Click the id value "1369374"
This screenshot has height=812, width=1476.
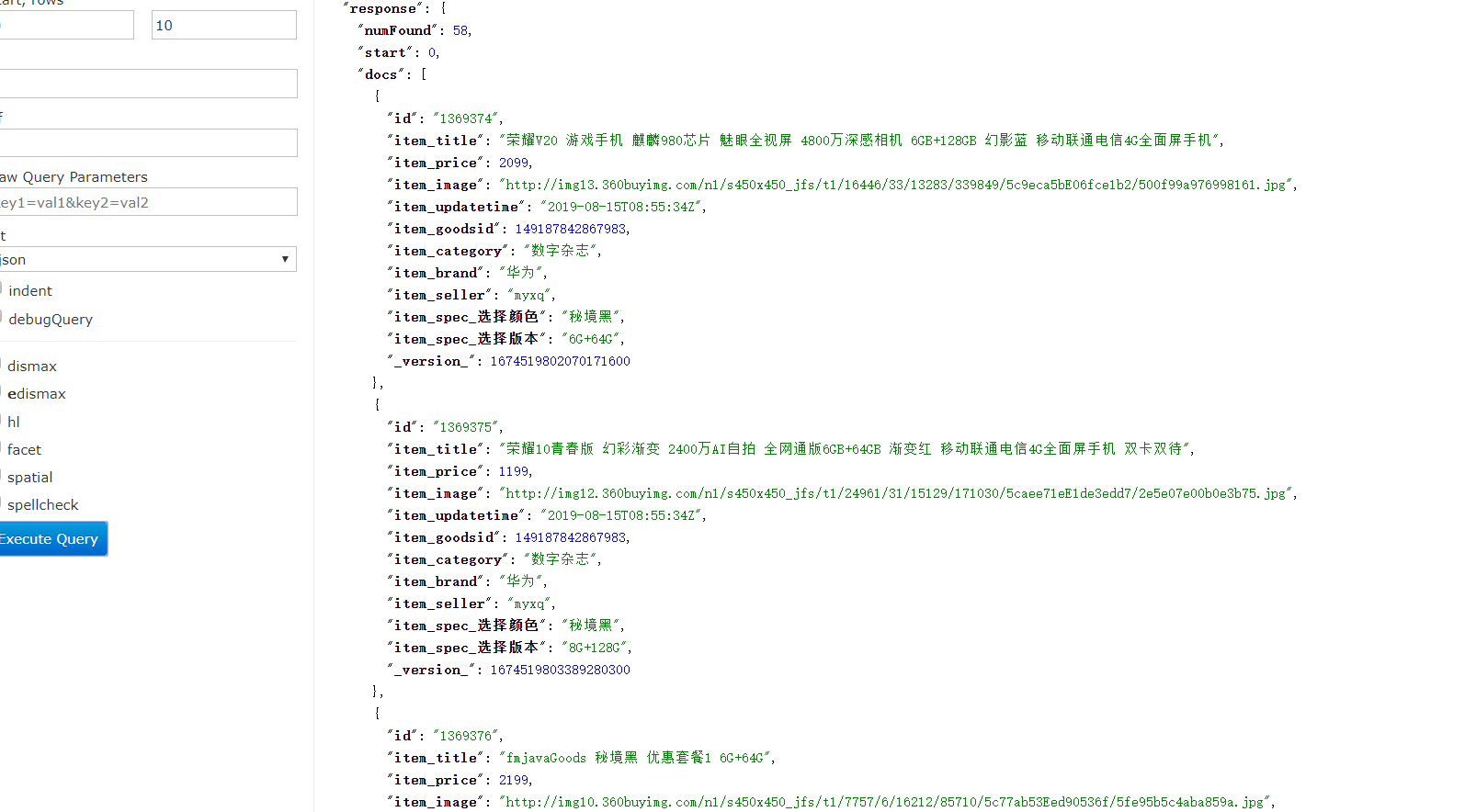tap(465, 118)
